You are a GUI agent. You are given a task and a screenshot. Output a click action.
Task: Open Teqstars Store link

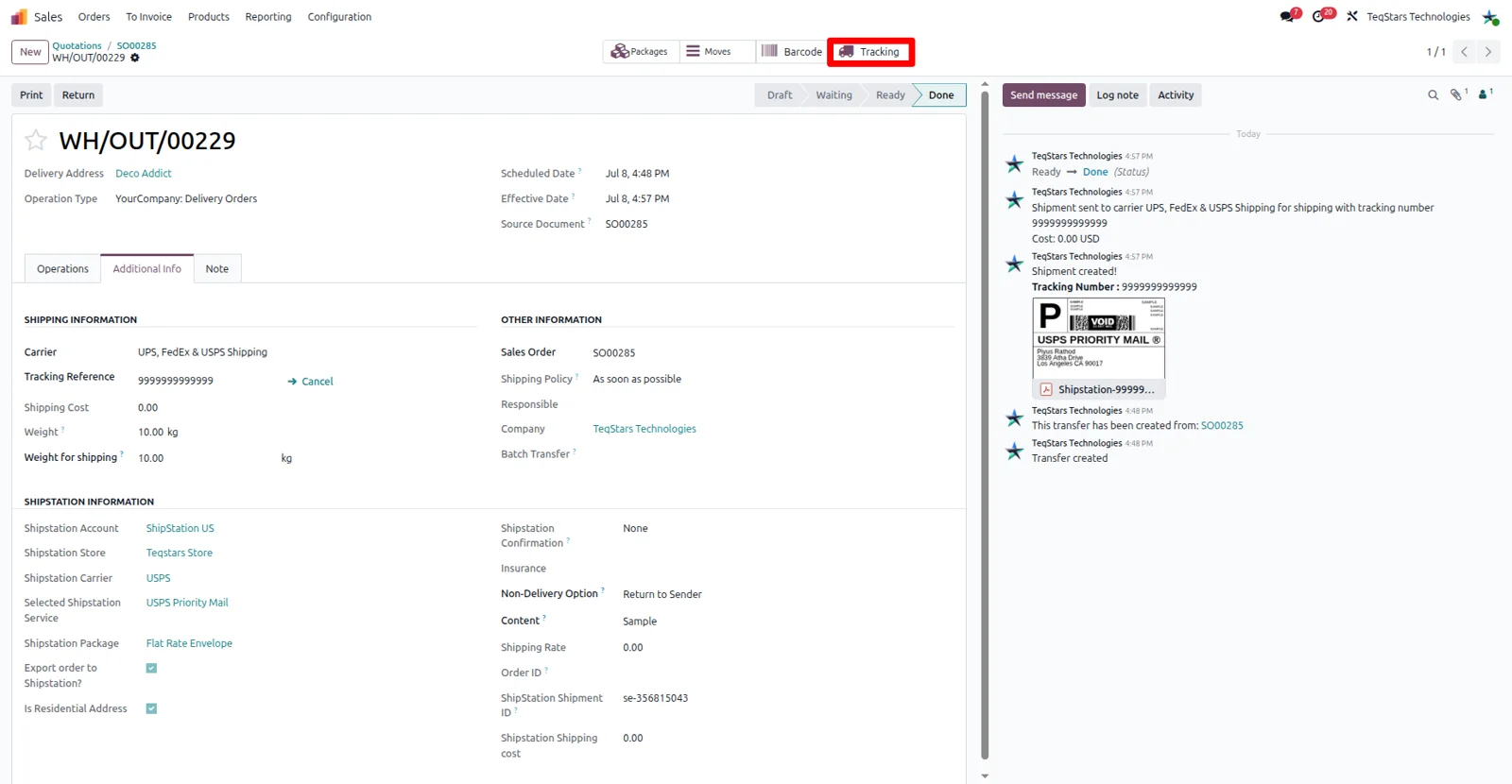tap(179, 554)
